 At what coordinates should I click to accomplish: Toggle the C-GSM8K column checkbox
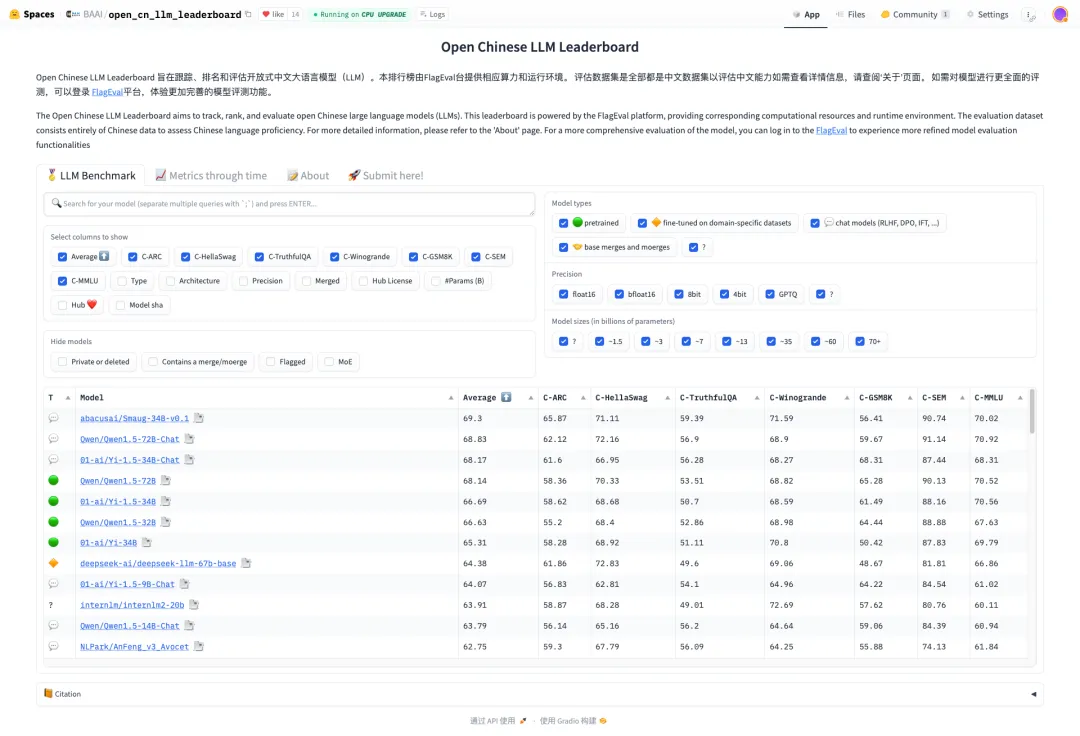[413, 257]
